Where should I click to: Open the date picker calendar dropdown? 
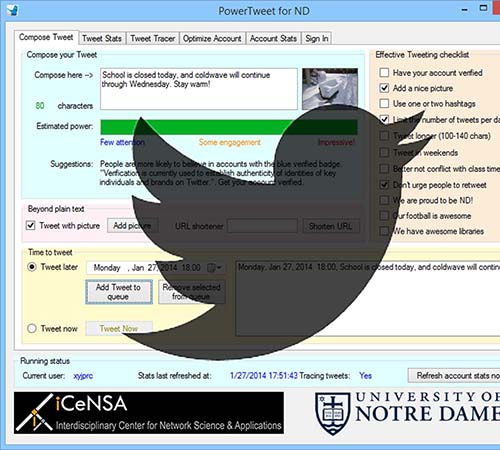click(x=214, y=268)
